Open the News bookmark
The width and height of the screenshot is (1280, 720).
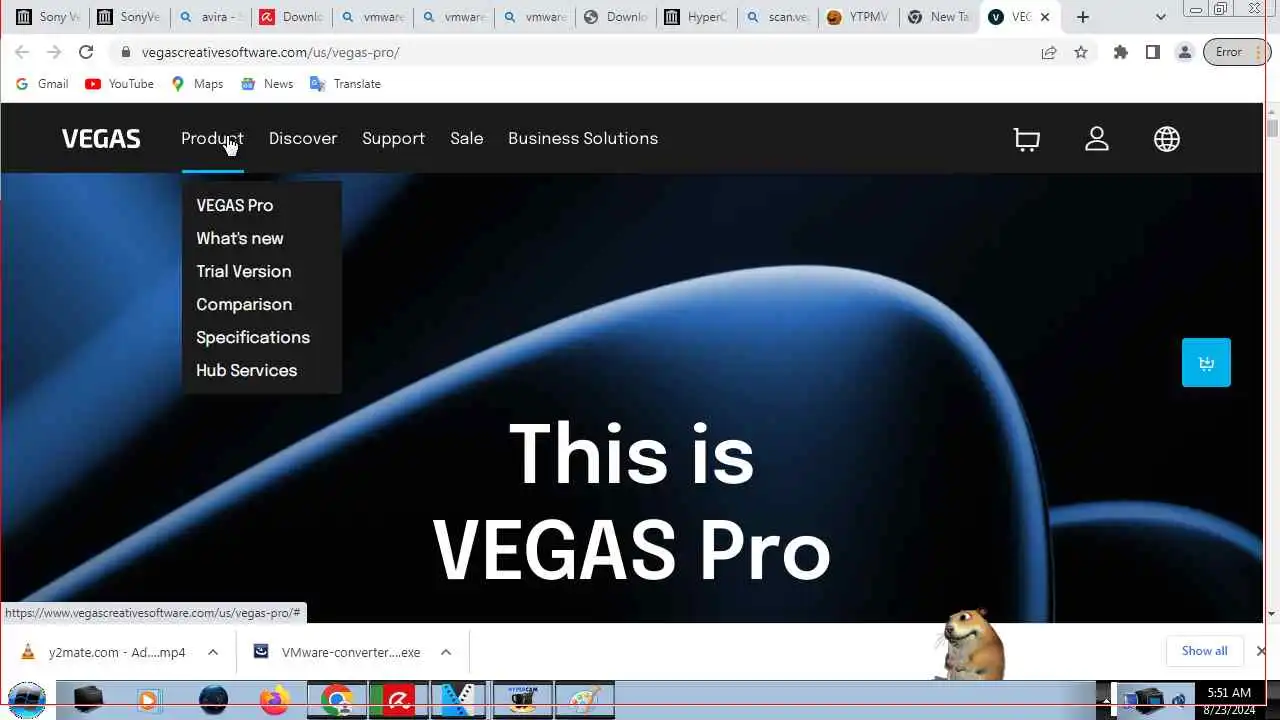pos(267,84)
